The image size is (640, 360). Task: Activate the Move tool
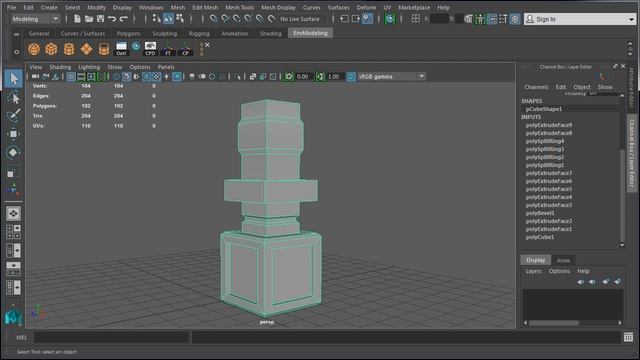pyautogui.click(x=13, y=134)
